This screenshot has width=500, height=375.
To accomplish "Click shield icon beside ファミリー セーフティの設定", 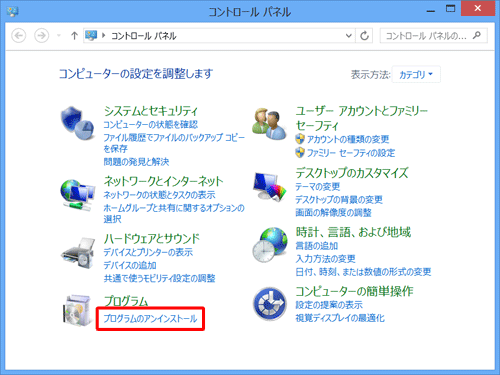I will tap(300, 153).
